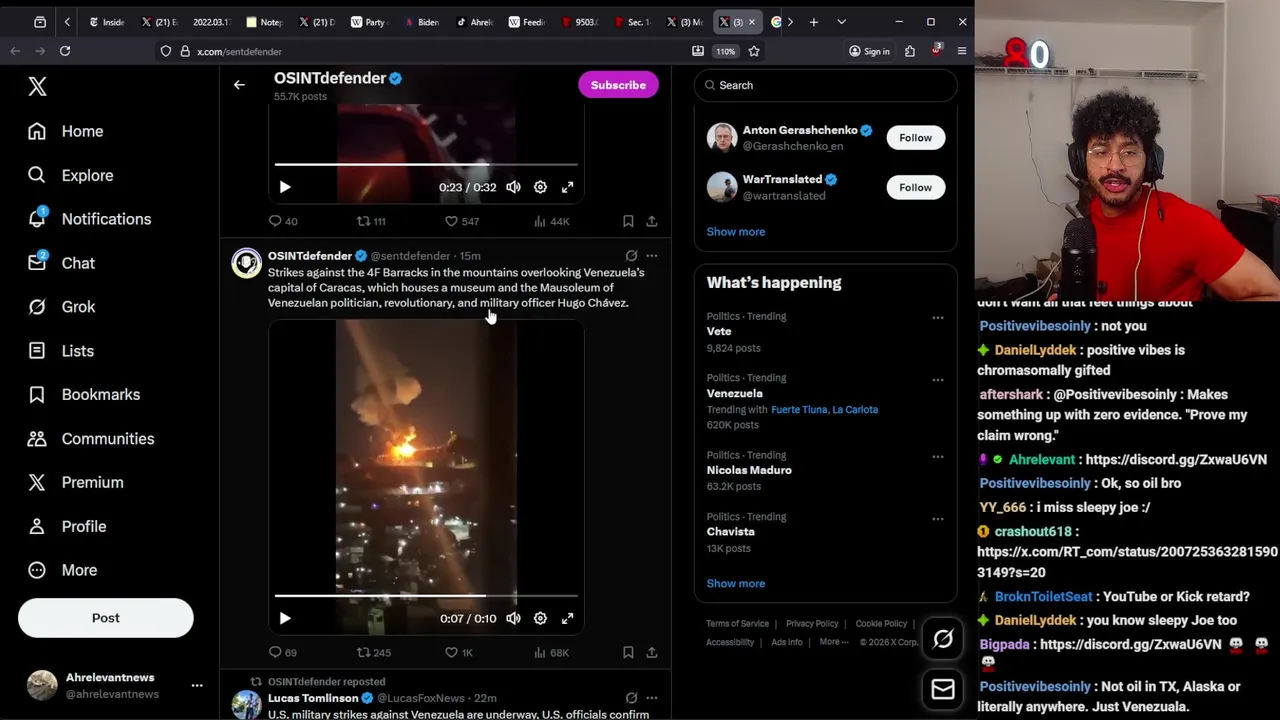
Task: Open Profile in sidebar
Action: [x=66, y=526]
